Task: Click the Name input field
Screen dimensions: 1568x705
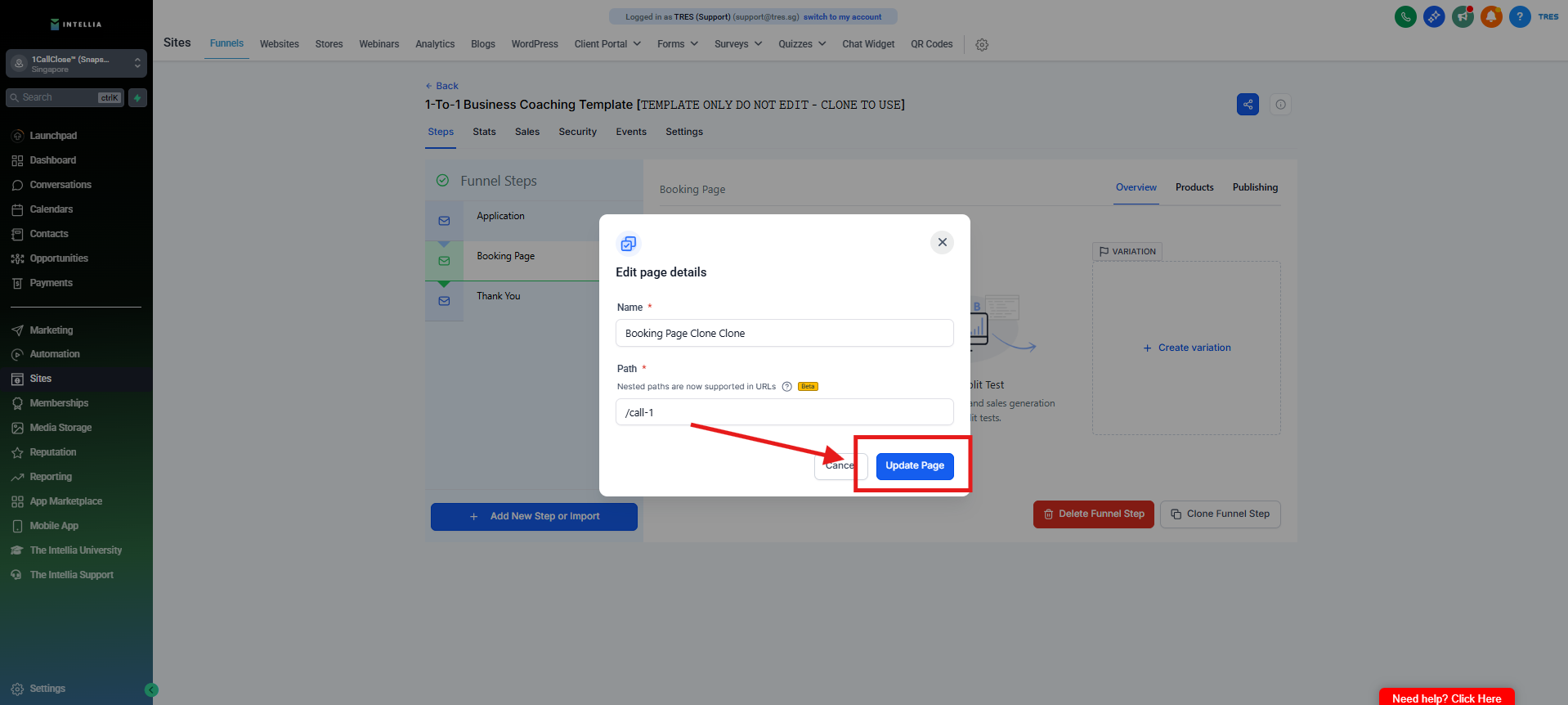Action: [785, 334]
